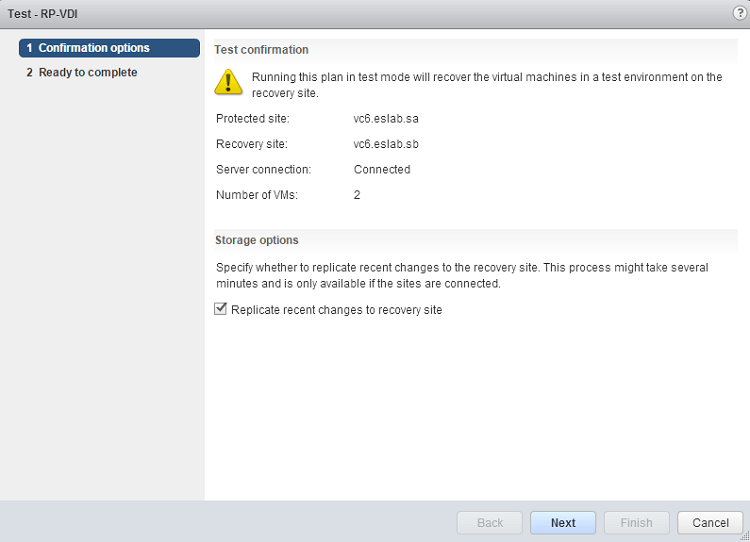Click the greyed-out Finish button

(x=636, y=522)
